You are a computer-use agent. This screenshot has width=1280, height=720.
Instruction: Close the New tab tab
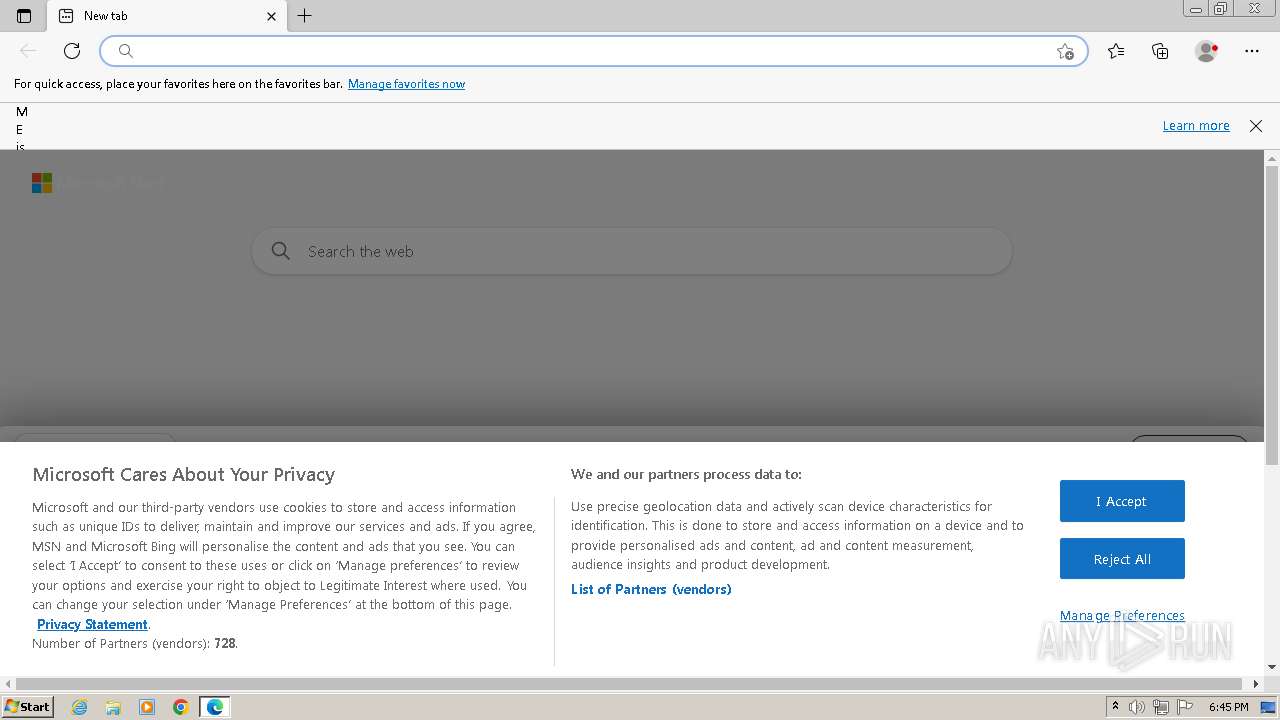(x=271, y=16)
